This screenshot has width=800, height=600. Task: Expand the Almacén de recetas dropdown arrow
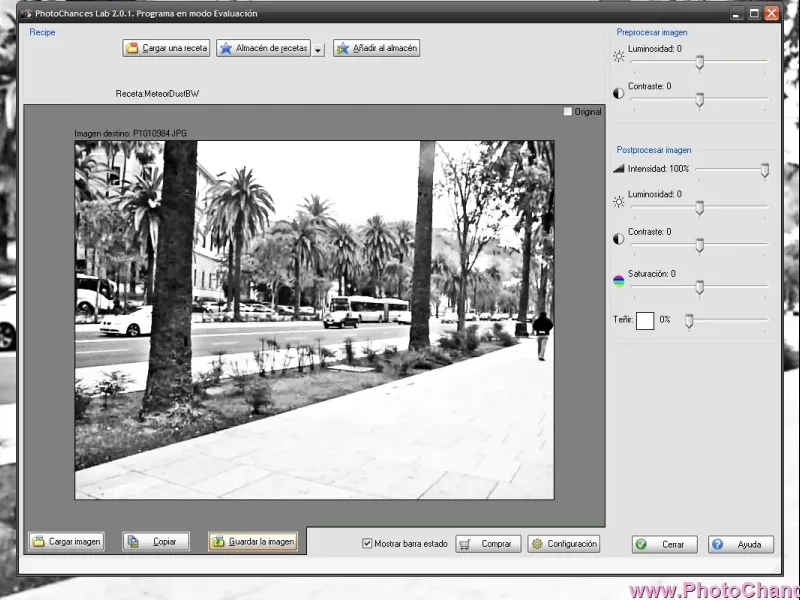[x=318, y=49]
